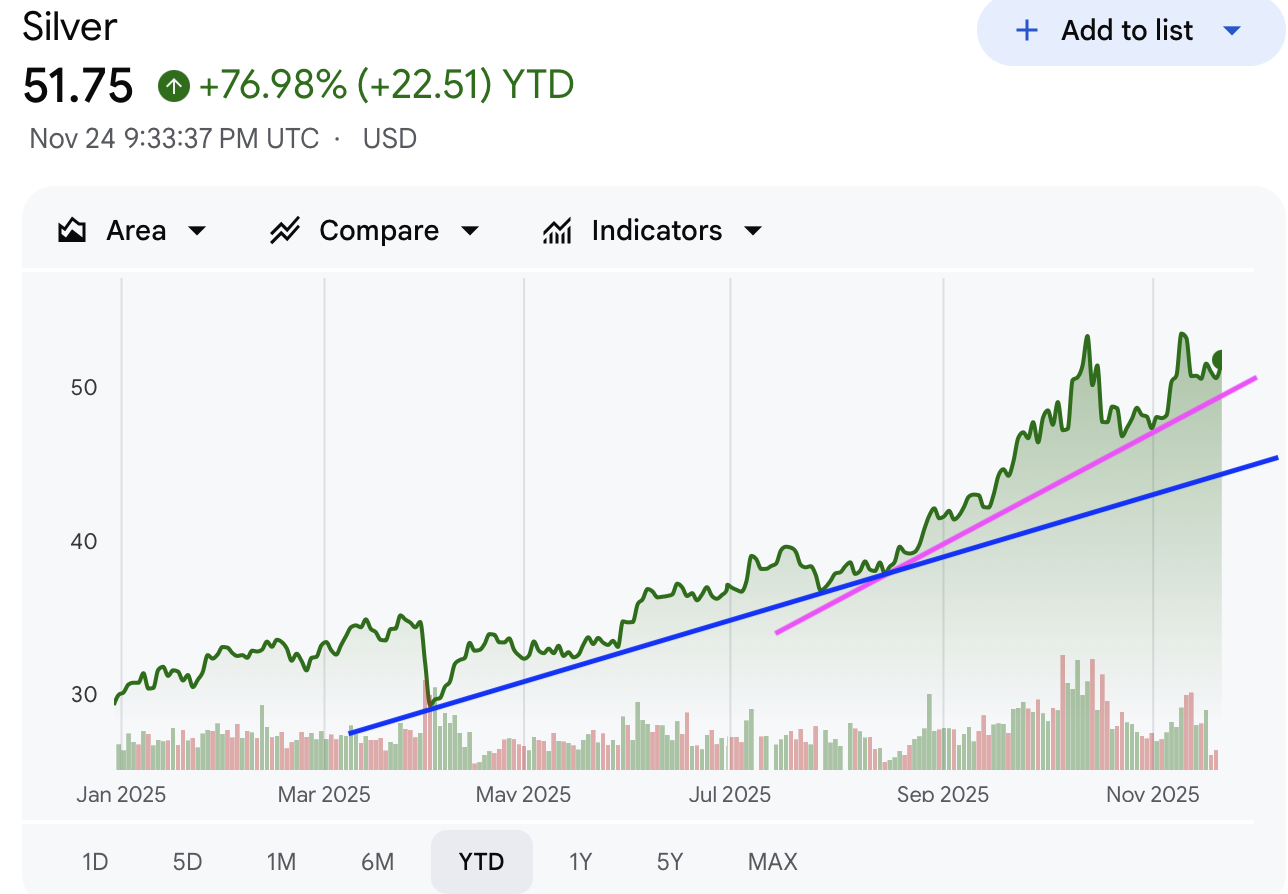Select the YTD range tab
The image size is (1288, 894).
tap(481, 861)
